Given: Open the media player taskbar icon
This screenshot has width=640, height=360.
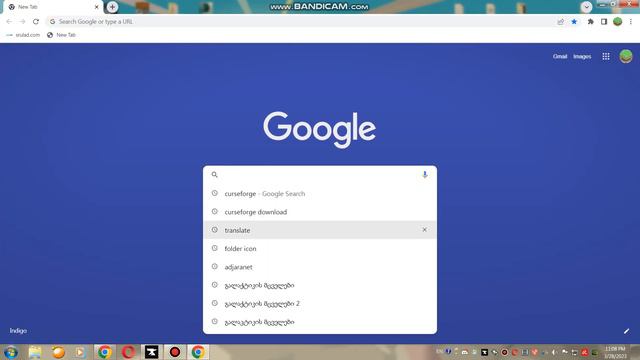Looking at the screenshot, I should tap(80, 352).
